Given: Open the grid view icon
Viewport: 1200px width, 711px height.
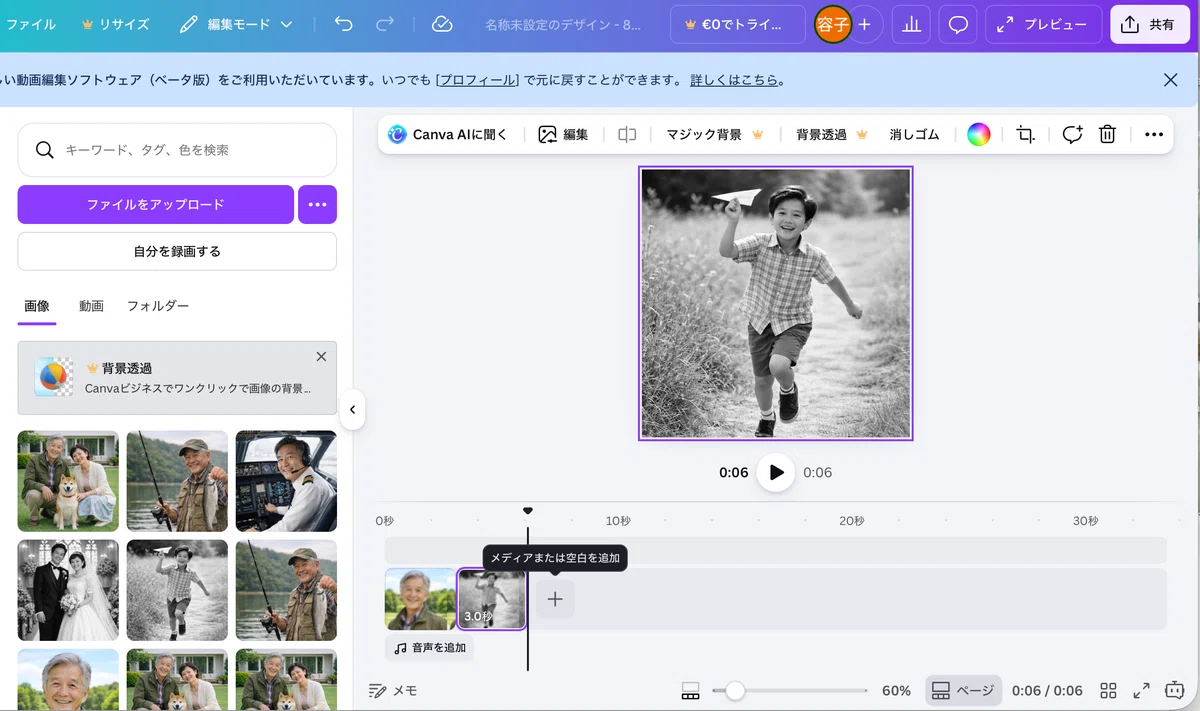Looking at the screenshot, I should (x=1108, y=690).
